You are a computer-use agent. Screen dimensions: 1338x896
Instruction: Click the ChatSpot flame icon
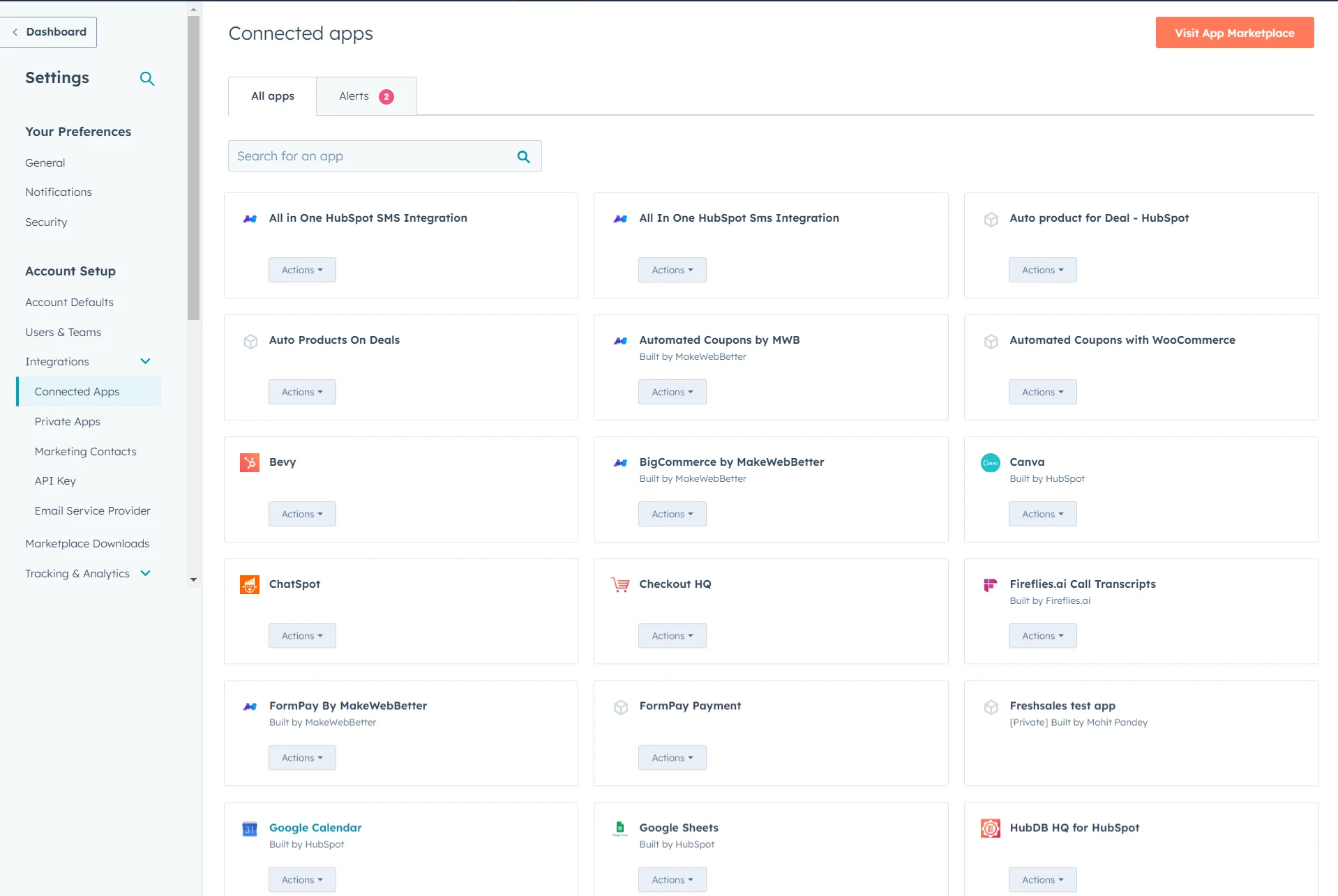click(249, 584)
